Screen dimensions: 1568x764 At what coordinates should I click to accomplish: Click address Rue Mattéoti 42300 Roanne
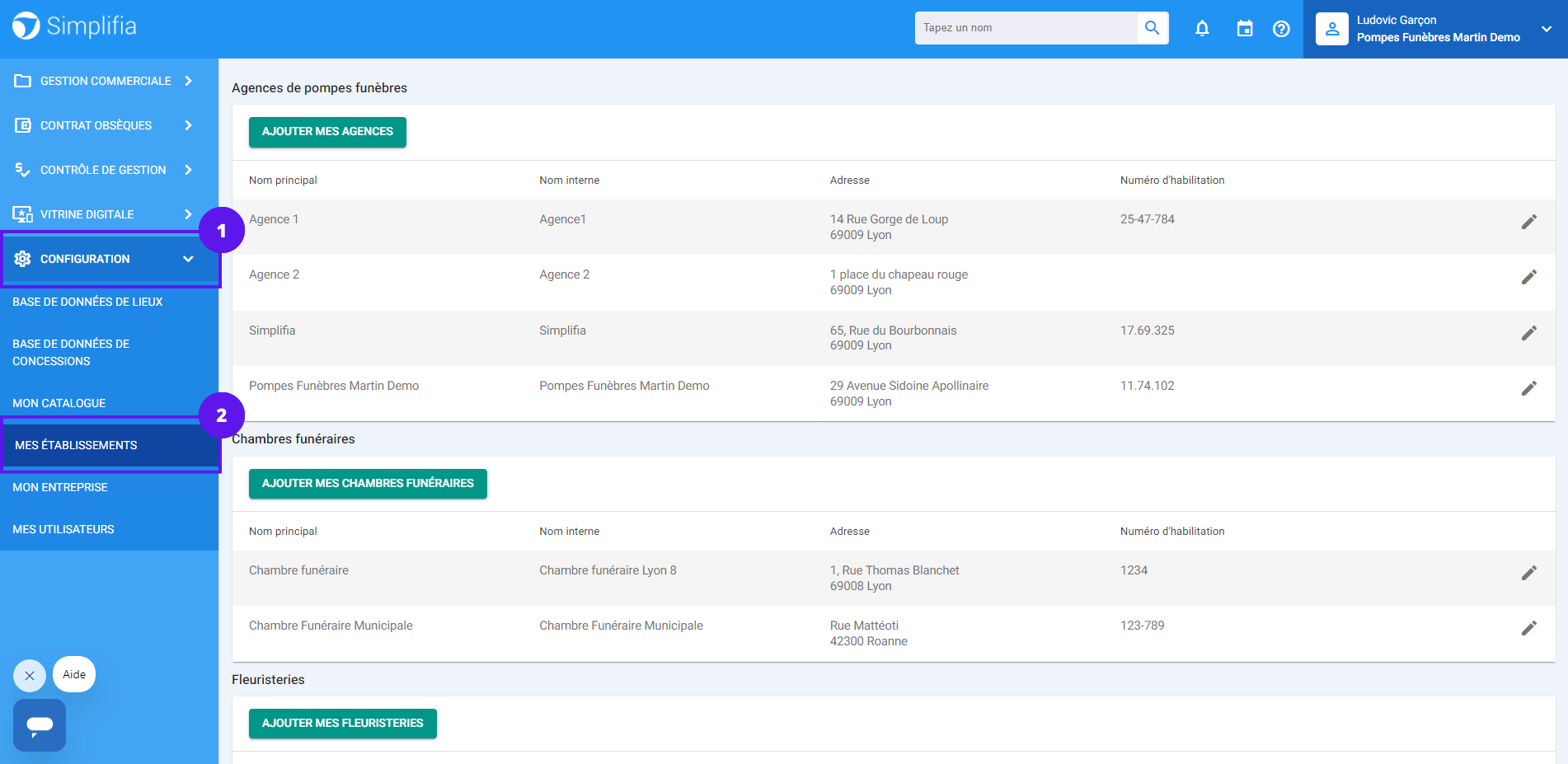[868, 634]
